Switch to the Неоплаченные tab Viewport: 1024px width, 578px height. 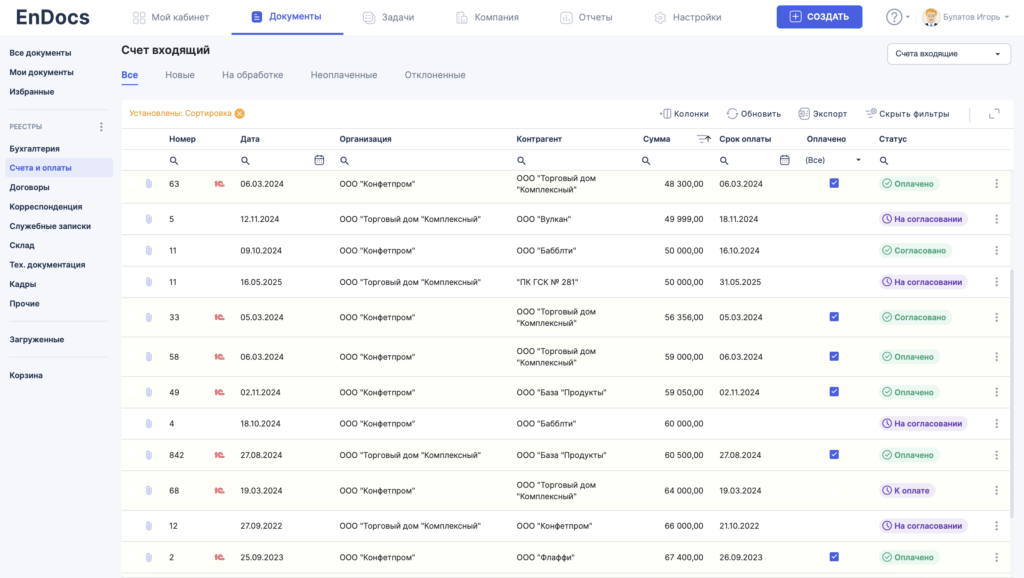[x=343, y=75]
